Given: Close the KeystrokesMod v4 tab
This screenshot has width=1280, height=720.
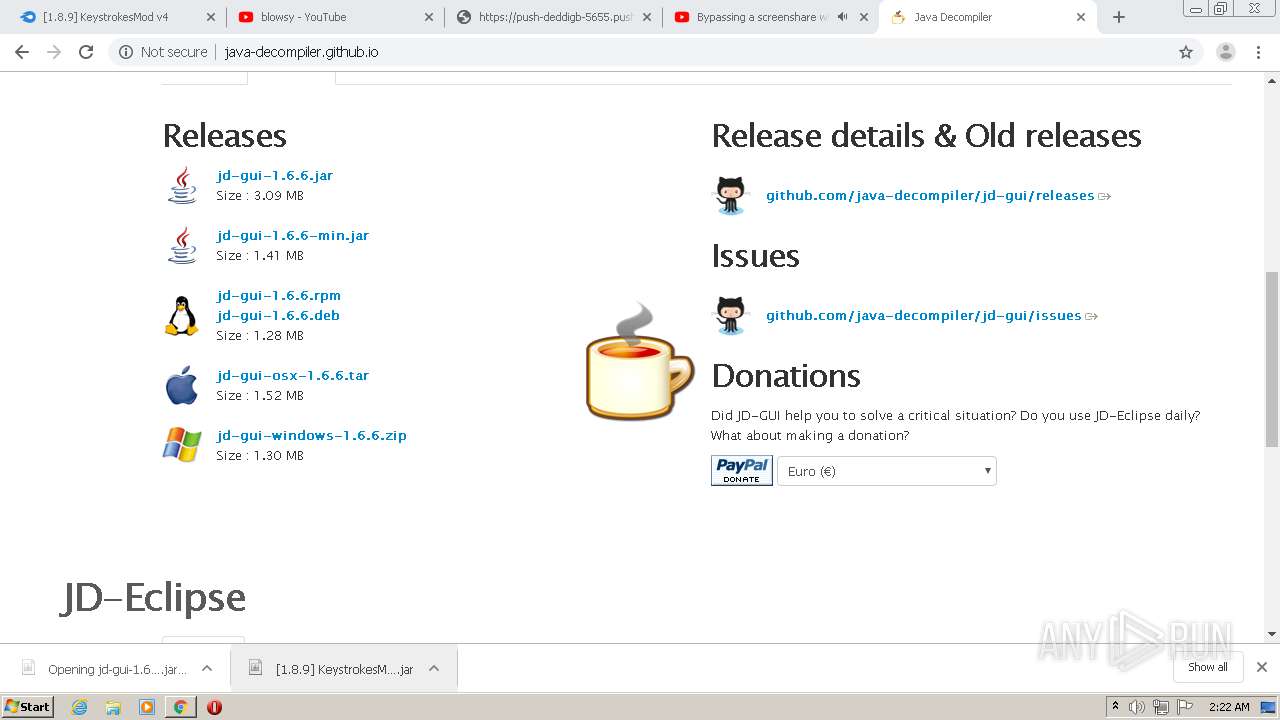Looking at the screenshot, I should tap(210, 17).
